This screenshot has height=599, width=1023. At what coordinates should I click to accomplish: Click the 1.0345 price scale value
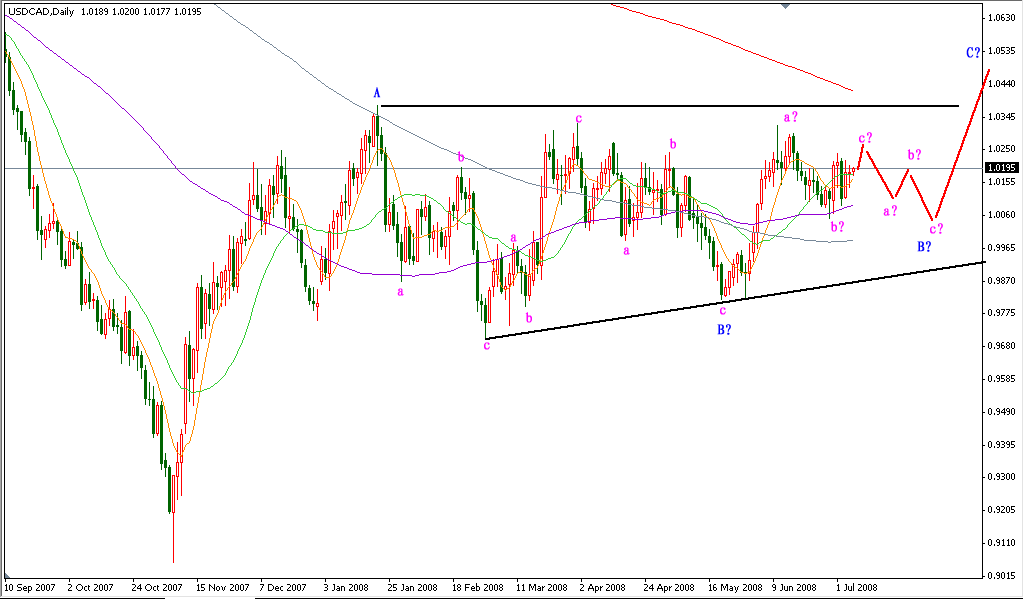pyautogui.click(x=1001, y=116)
